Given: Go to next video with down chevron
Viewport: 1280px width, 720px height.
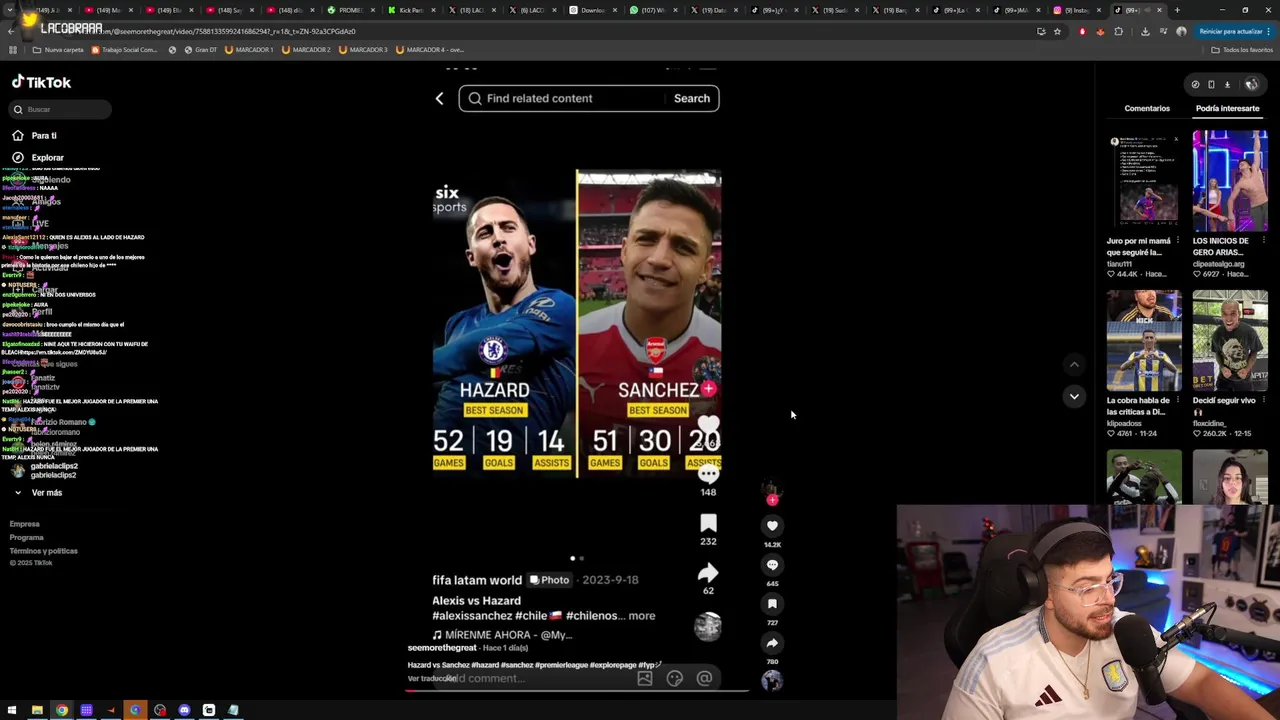Looking at the screenshot, I should tap(1074, 396).
